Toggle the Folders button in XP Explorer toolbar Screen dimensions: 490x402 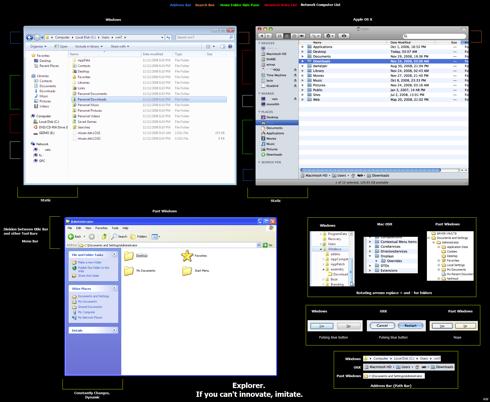point(139,236)
